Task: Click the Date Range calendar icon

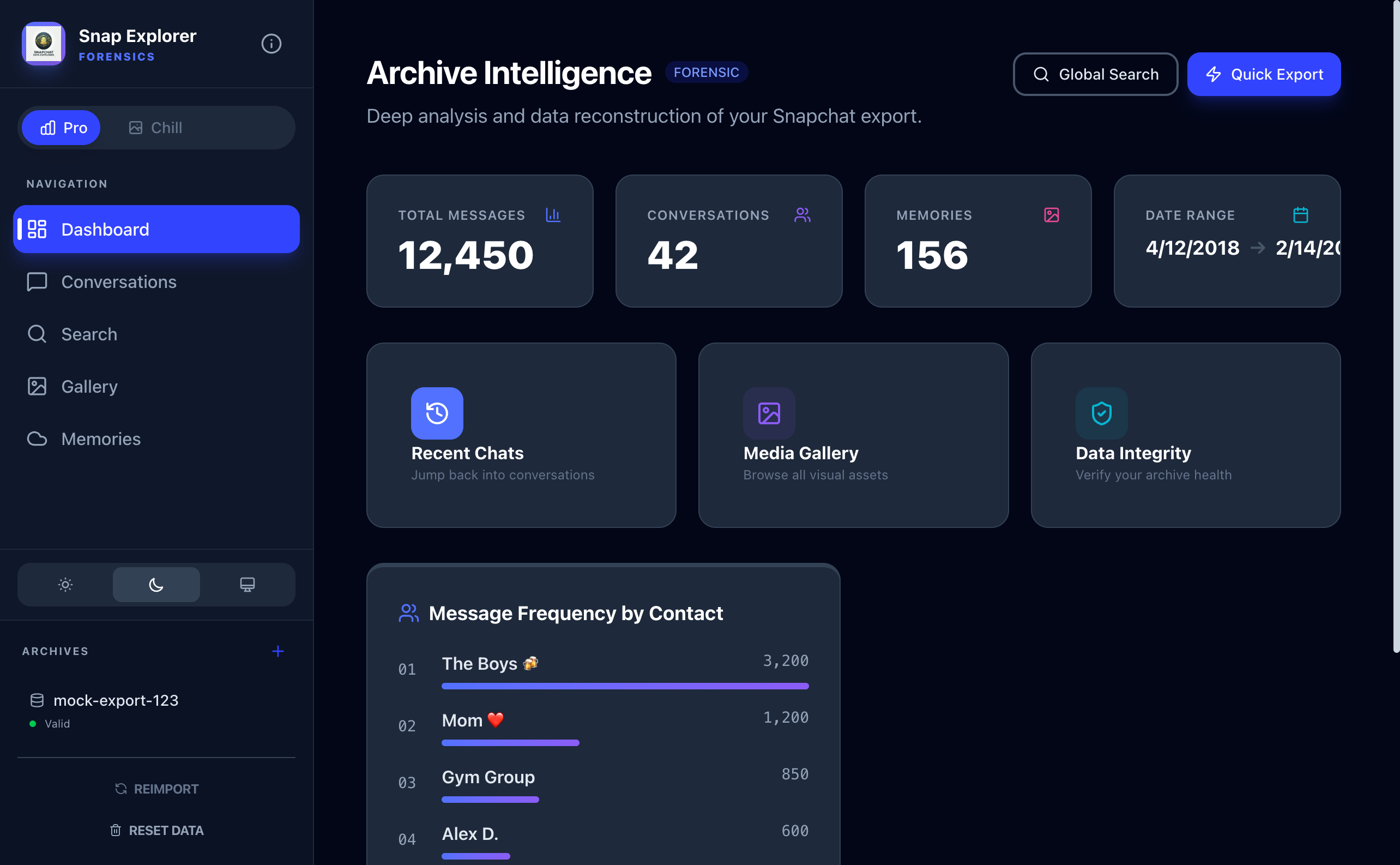Action: point(1300,215)
